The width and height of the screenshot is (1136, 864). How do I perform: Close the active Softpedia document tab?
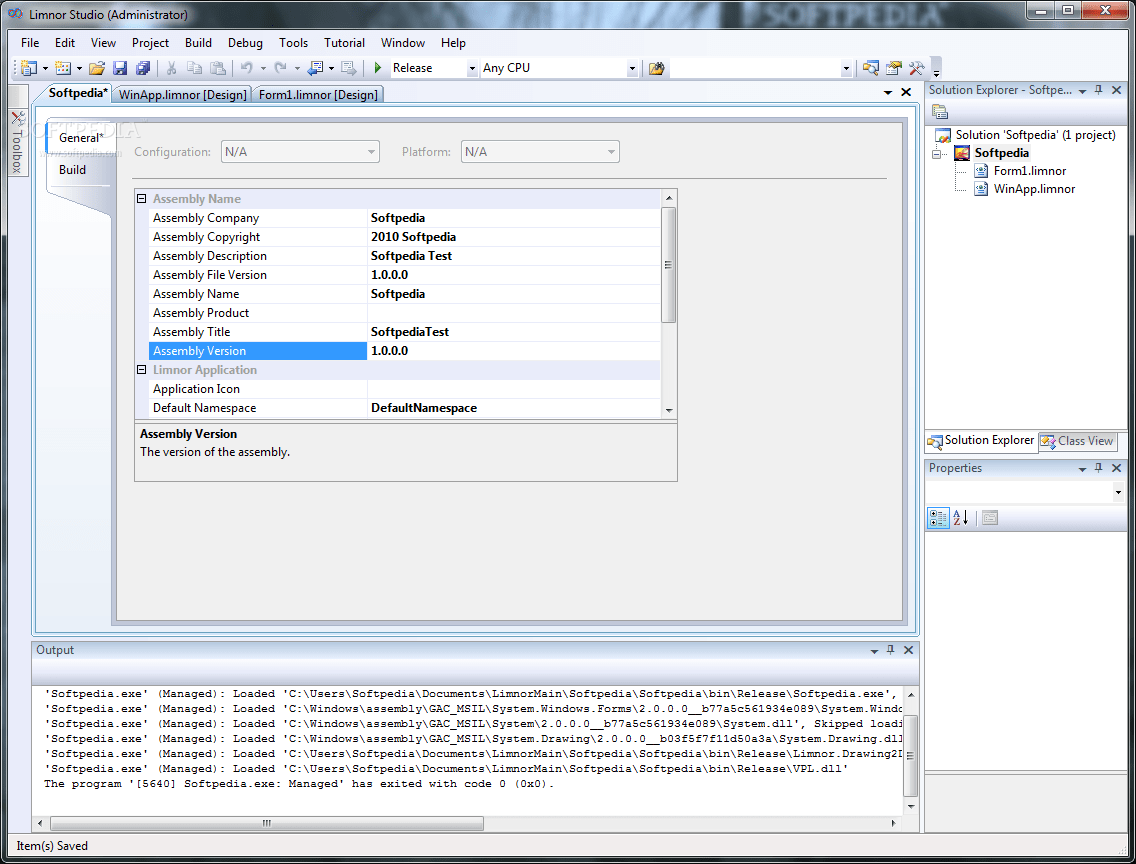(906, 92)
